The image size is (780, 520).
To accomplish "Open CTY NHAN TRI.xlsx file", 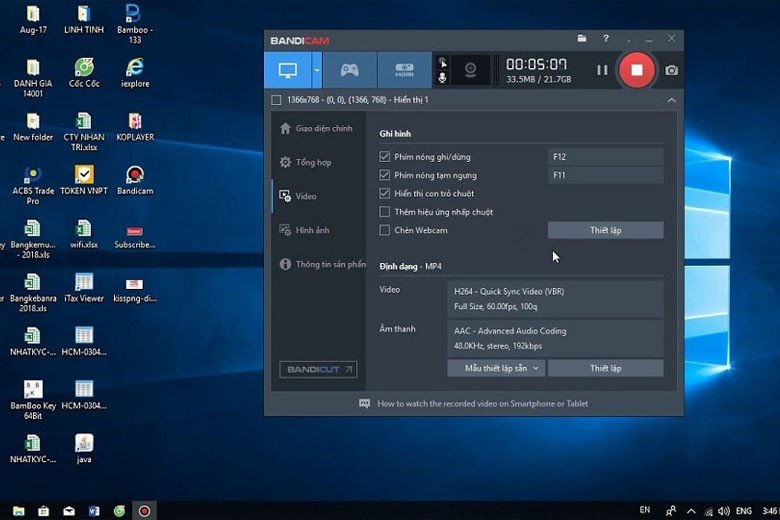I will point(84,131).
